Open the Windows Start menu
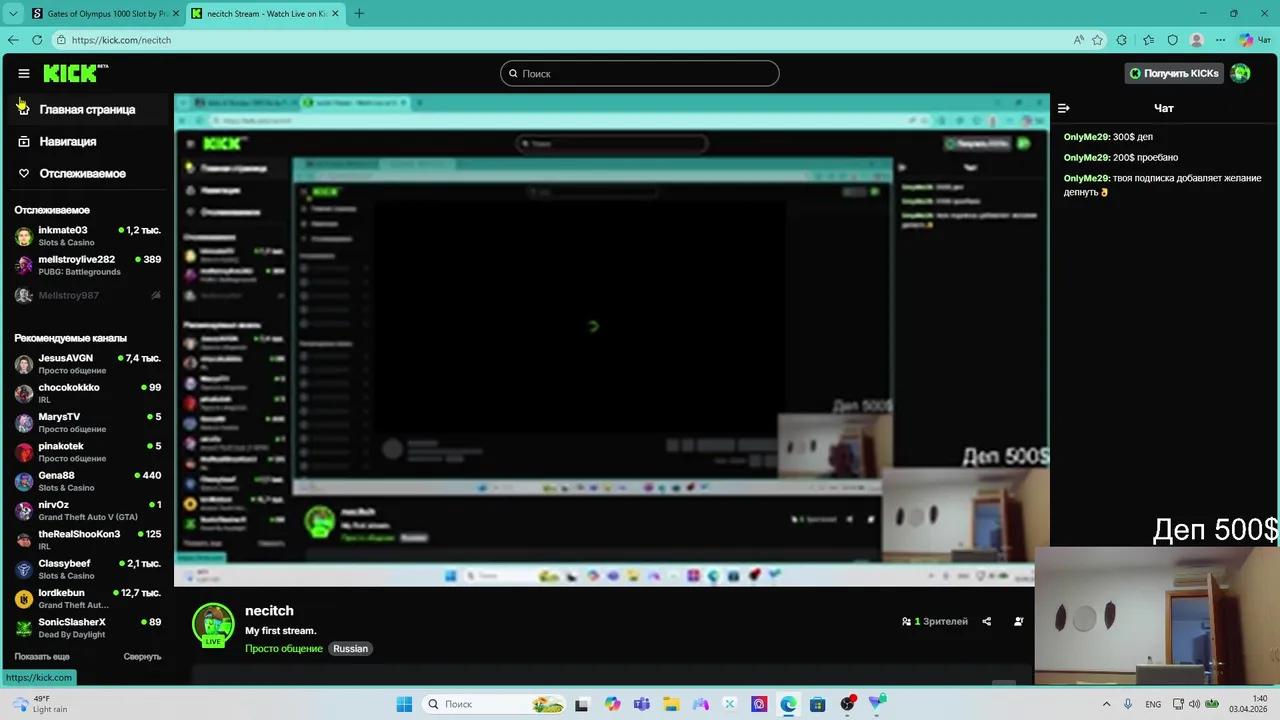 click(404, 704)
